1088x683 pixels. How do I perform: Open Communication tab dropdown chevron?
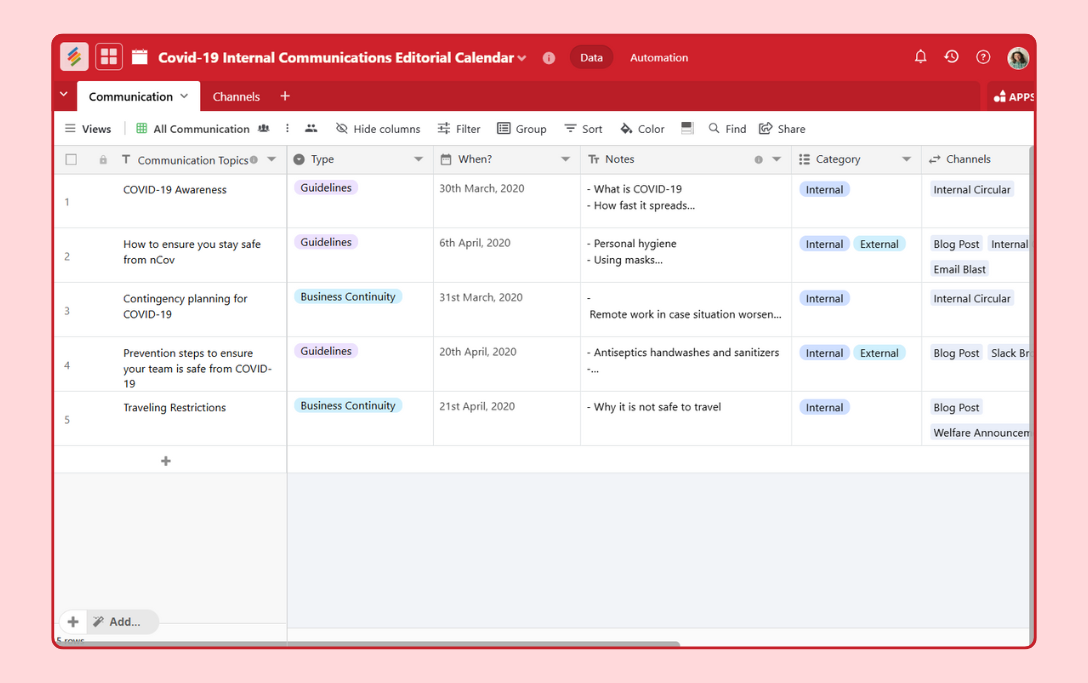click(184, 96)
